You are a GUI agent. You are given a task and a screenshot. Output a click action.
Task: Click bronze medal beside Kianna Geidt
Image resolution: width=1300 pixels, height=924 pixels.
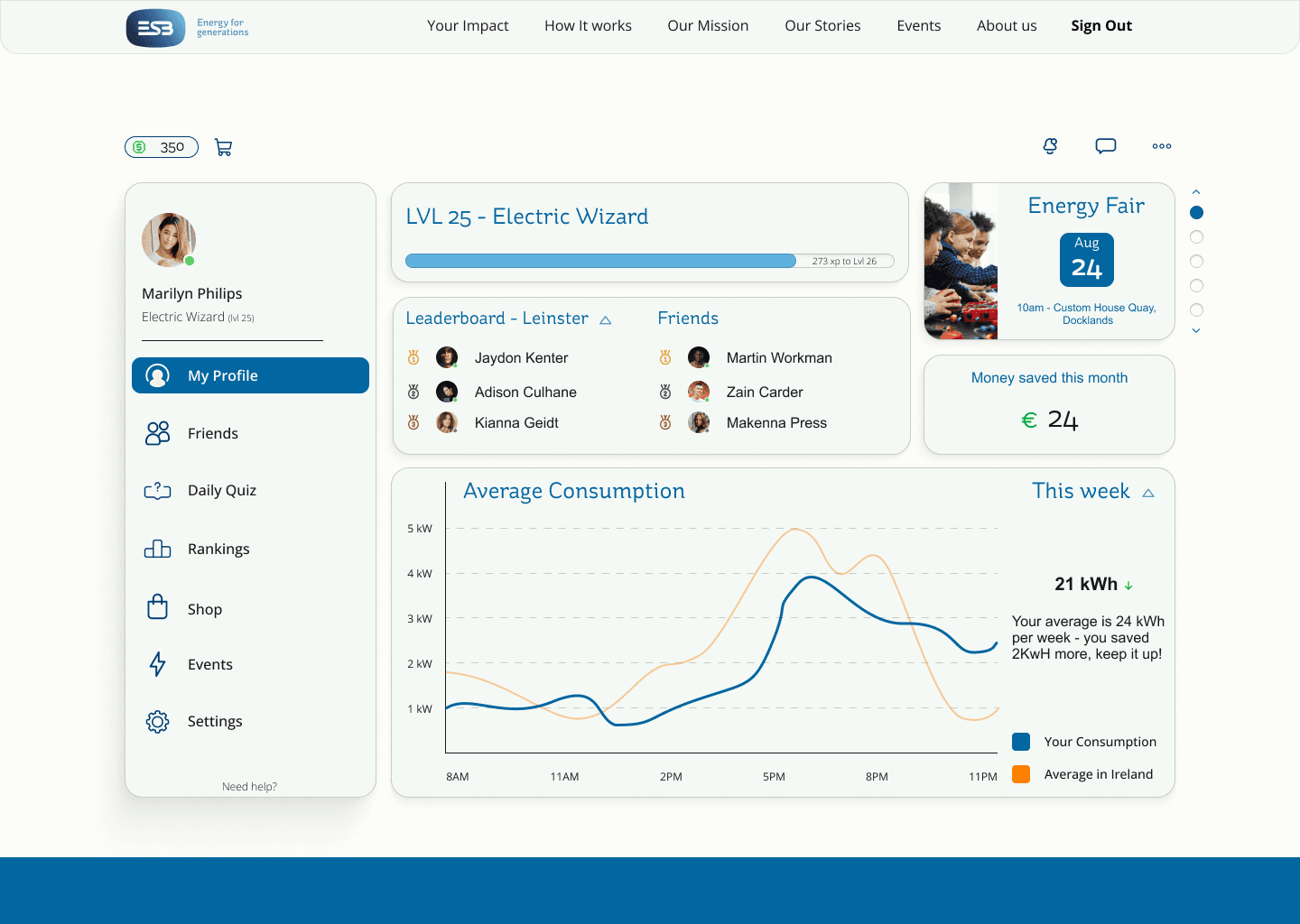[x=413, y=422]
